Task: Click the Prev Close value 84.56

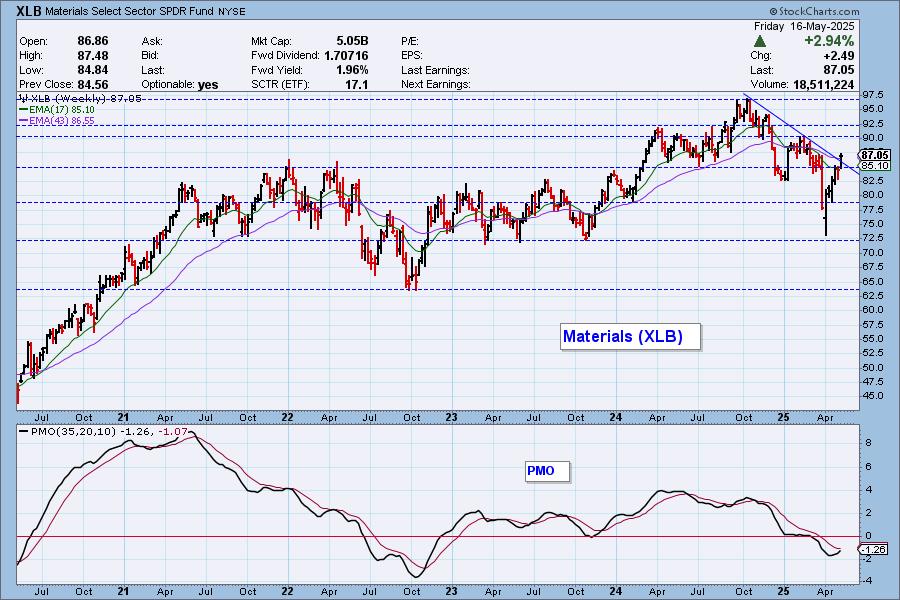Action: (x=93, y=84)
